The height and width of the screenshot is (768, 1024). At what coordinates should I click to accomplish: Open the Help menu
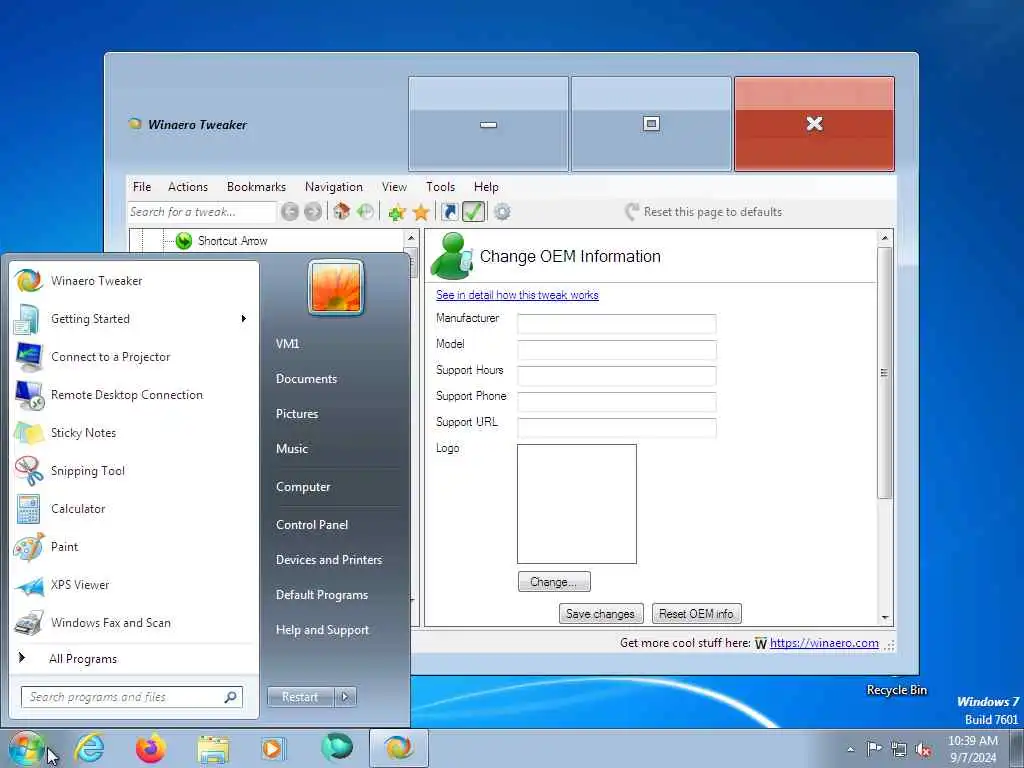tap(486, 187)
